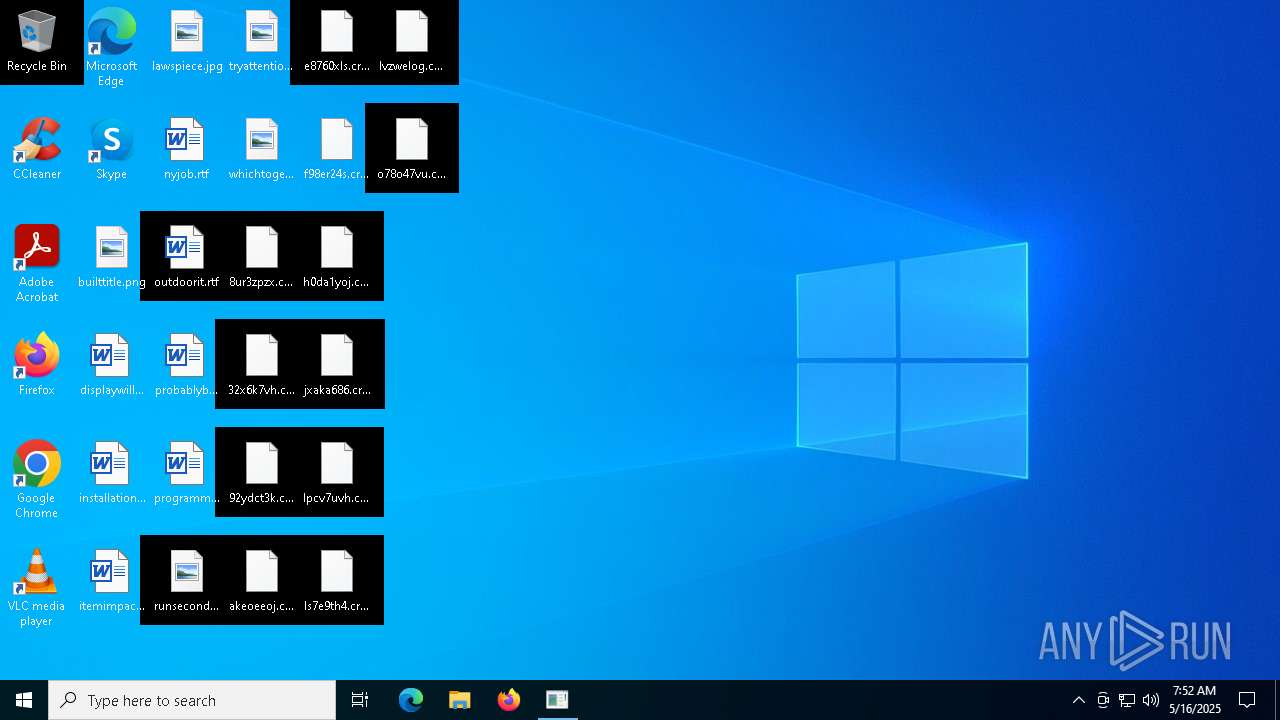Select 92ydct3k file icon

click(x=261, y=474)
